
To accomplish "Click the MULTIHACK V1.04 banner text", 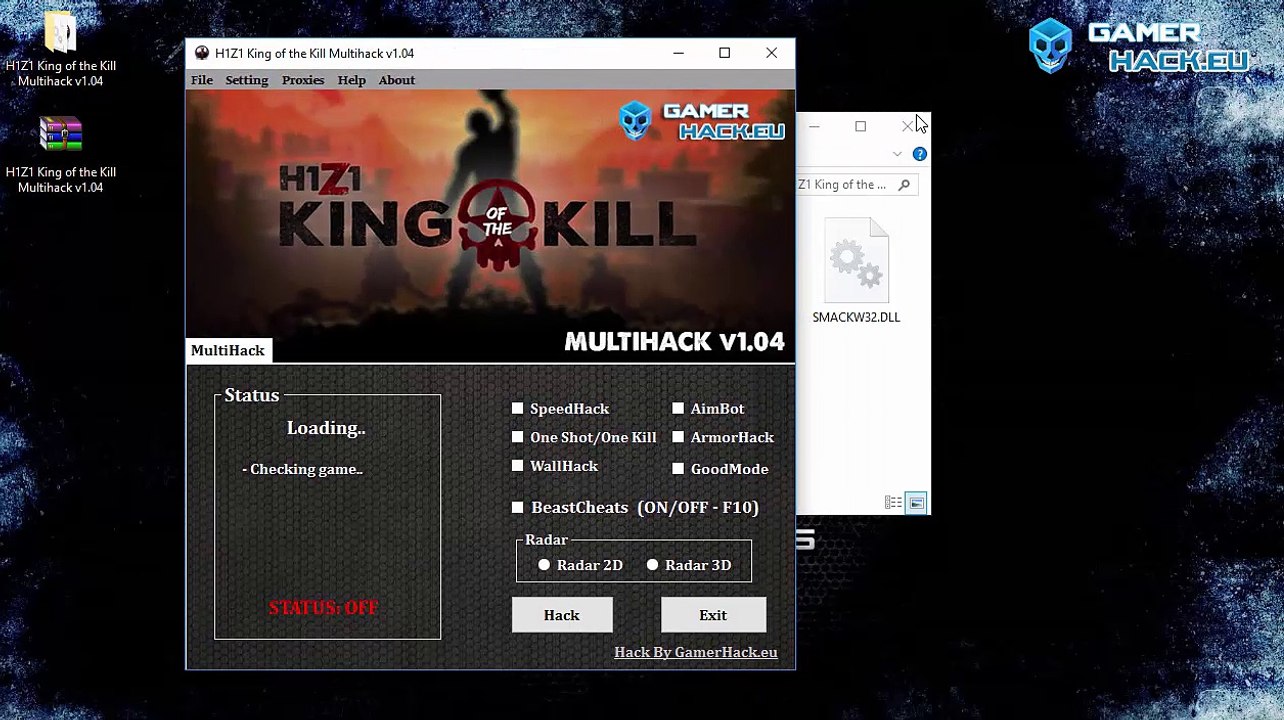I will tap(674, 342).
